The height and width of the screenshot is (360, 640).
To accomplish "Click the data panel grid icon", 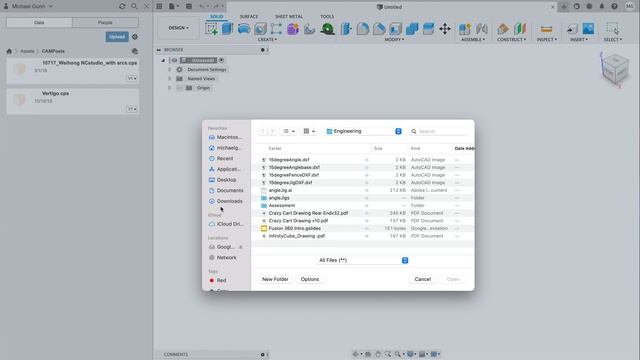I will point(160,7).
